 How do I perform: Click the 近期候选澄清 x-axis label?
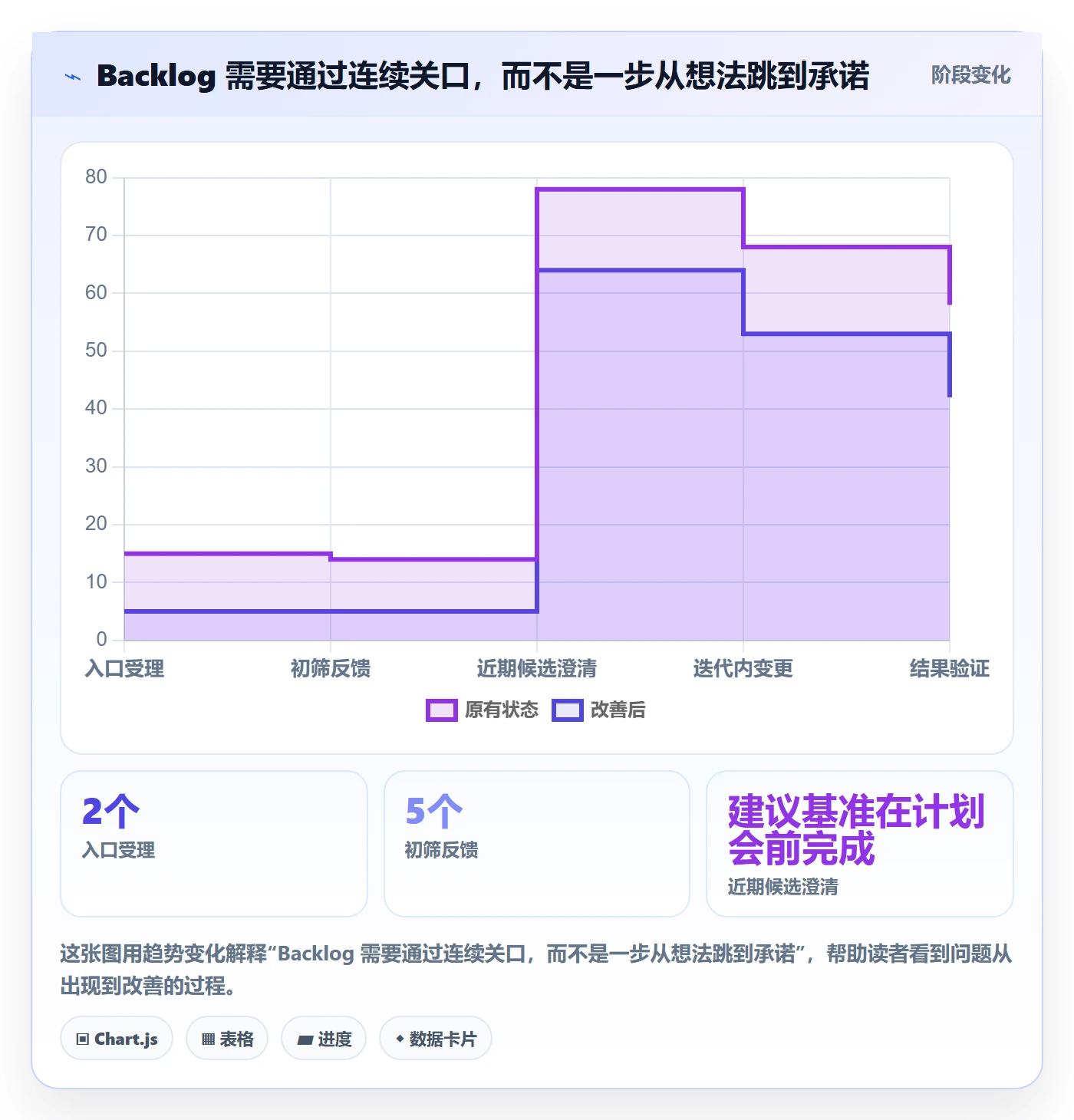[537, 669]
